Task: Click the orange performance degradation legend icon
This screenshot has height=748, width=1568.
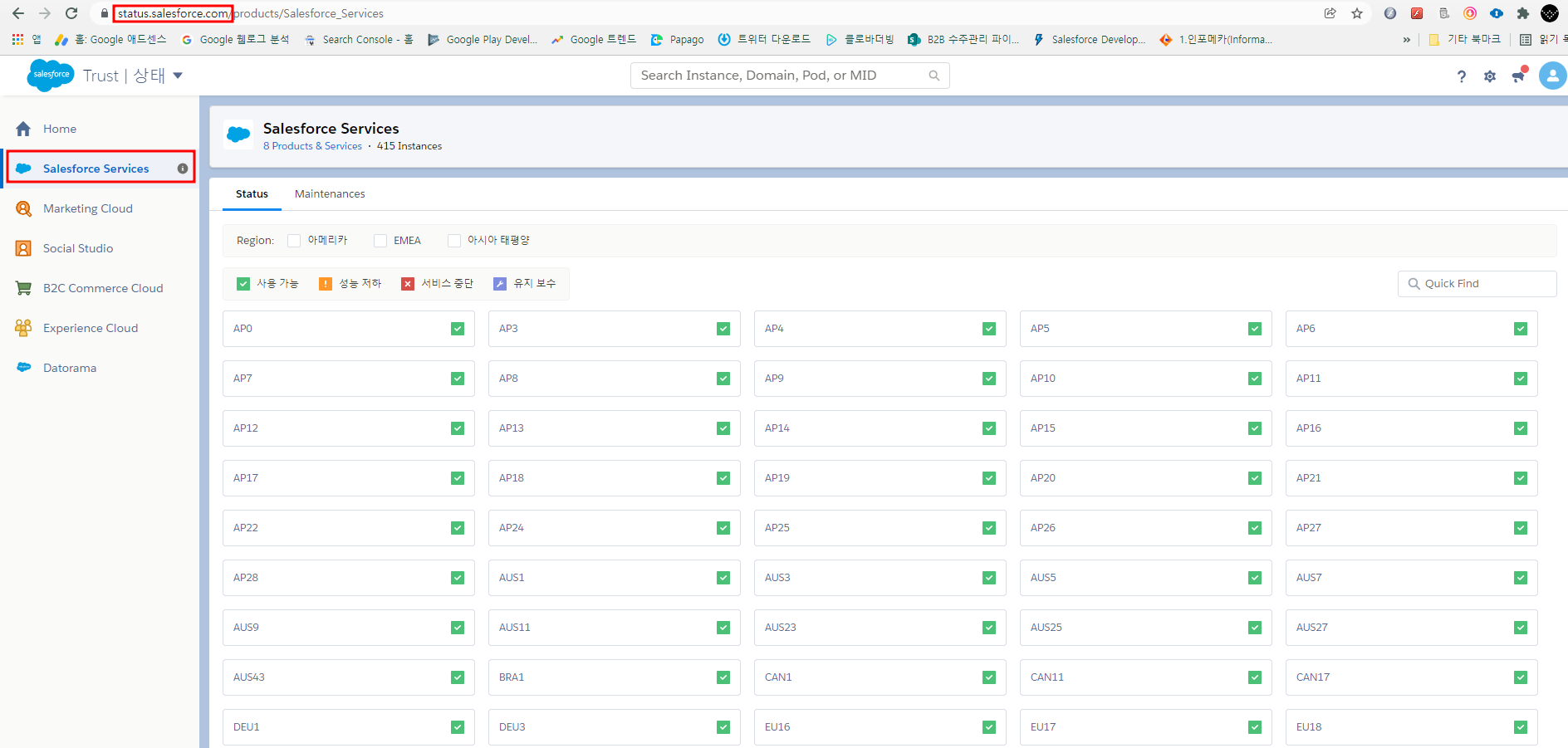Action: tap(326, 284)
